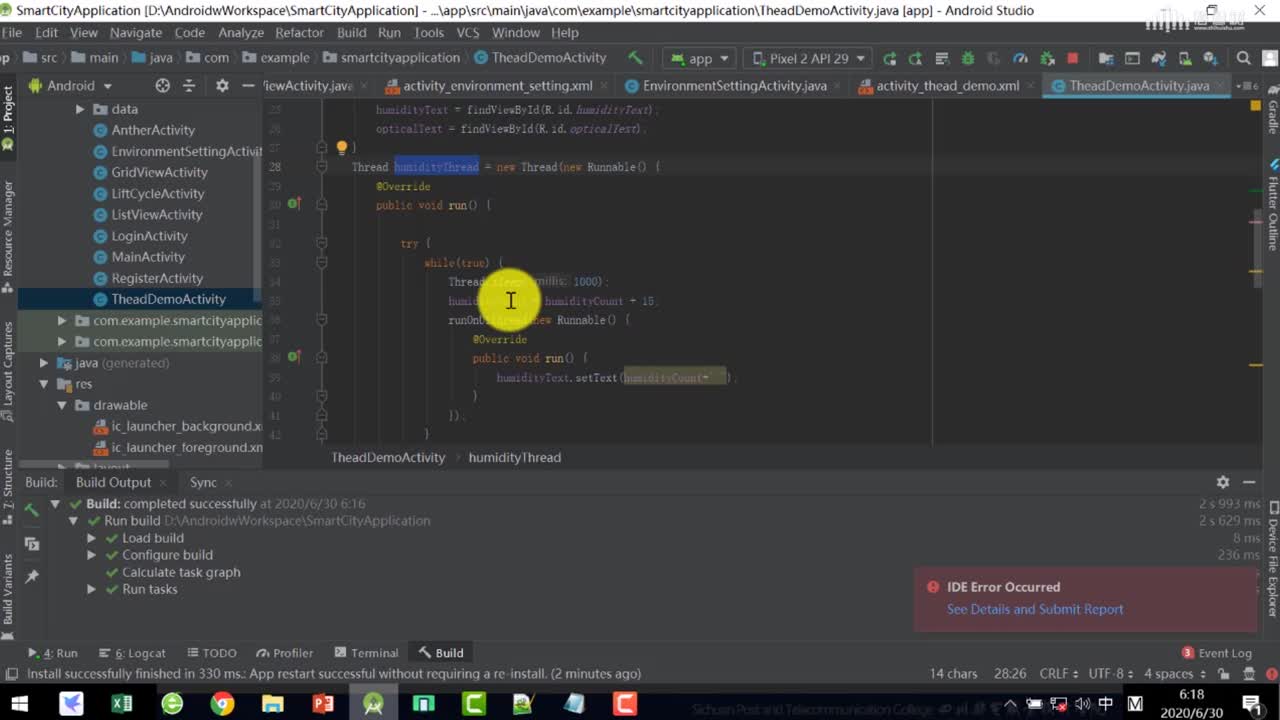
Task: Switch to EnvironmentSettingActivity.java tab
Action: [734, 86]
